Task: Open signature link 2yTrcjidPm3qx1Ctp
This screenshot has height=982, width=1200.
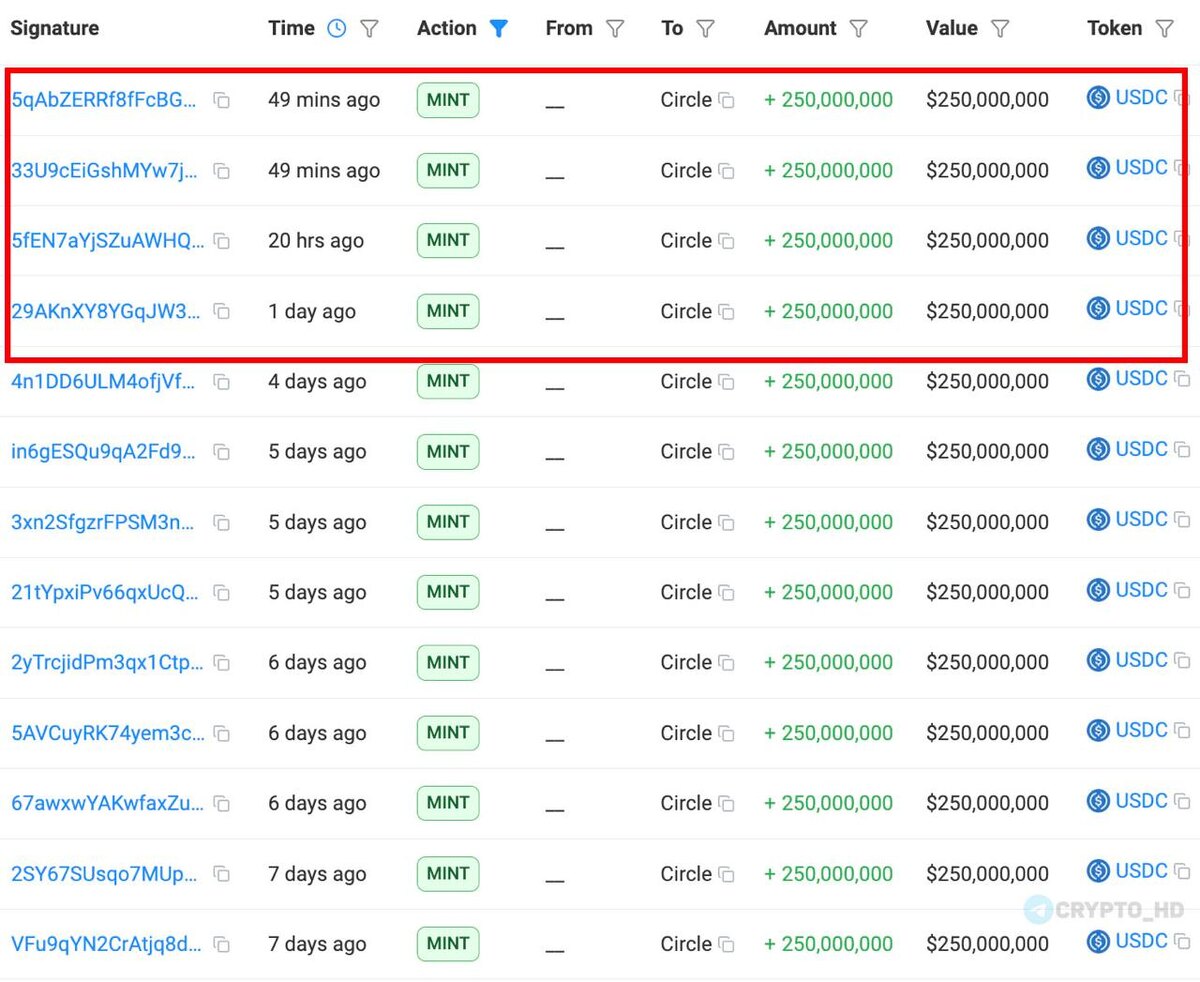Action: point(107,662)
